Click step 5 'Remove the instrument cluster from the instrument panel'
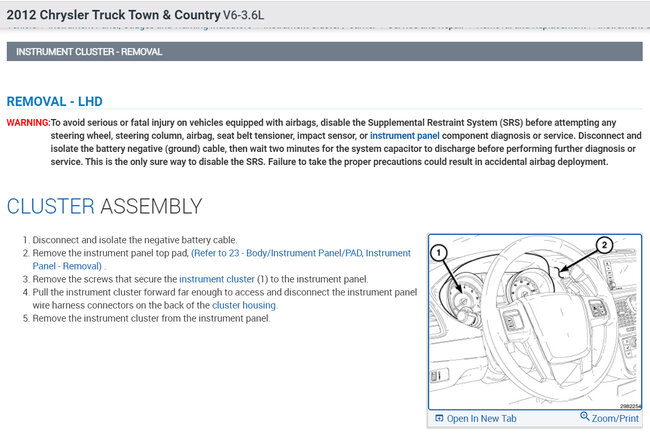 pos(151,318)
